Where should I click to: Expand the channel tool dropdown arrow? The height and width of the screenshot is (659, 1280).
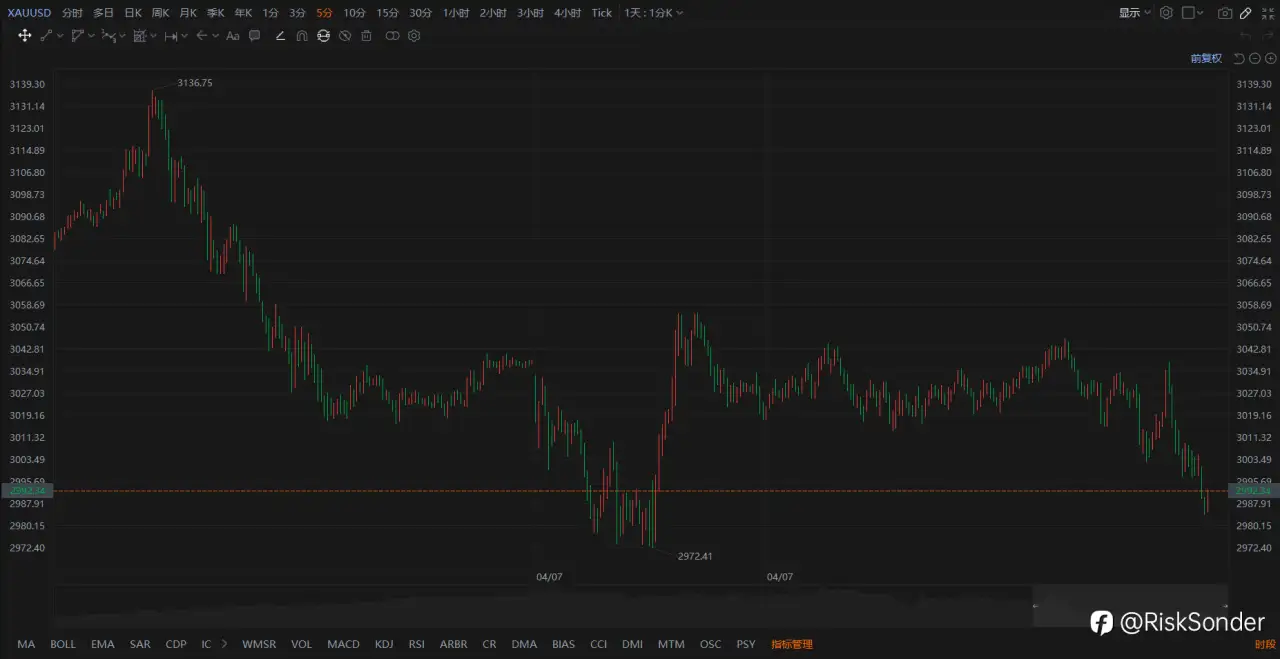[91, 36]
